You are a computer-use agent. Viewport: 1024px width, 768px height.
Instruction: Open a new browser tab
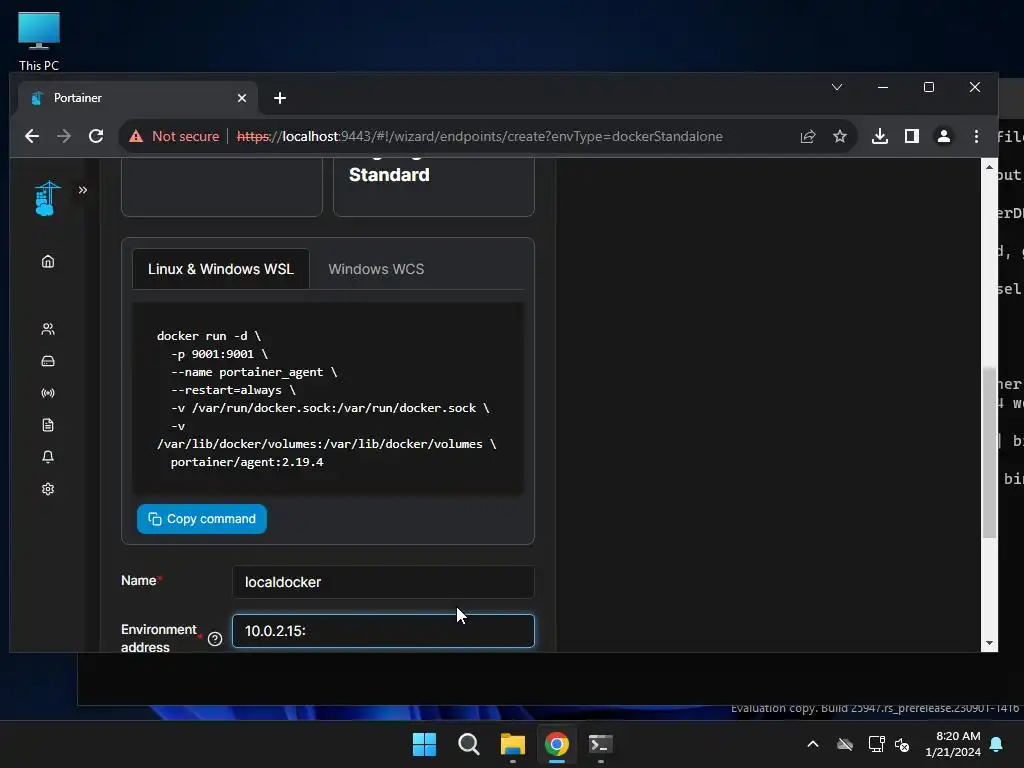(280, 98)
